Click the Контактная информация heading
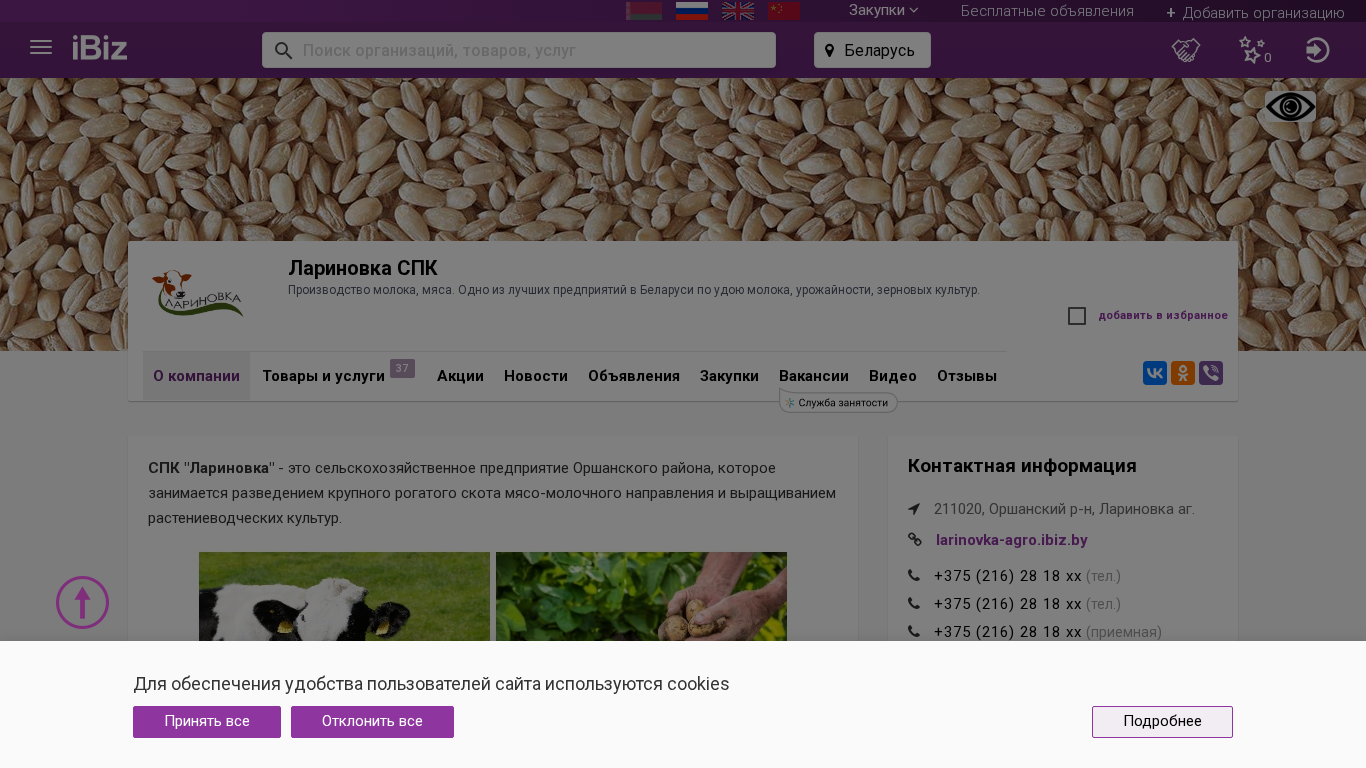Image resolution: width=1366 pixels, height=768 pixels. 1022,466
